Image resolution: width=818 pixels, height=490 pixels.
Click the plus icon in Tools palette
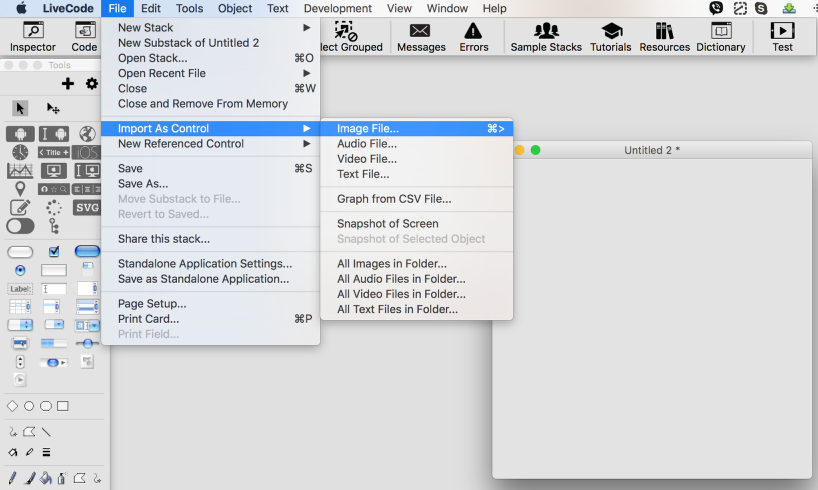pyautogui.click(x=67, y=83)
